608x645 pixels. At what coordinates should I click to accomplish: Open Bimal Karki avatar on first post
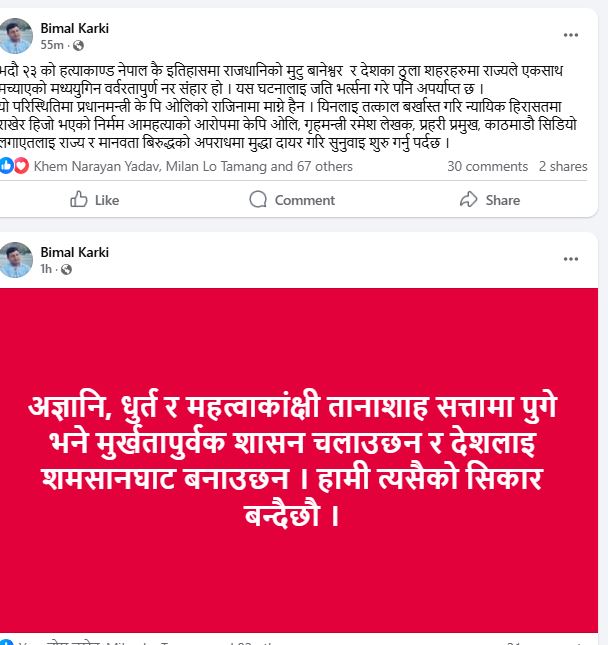[15, 36]
